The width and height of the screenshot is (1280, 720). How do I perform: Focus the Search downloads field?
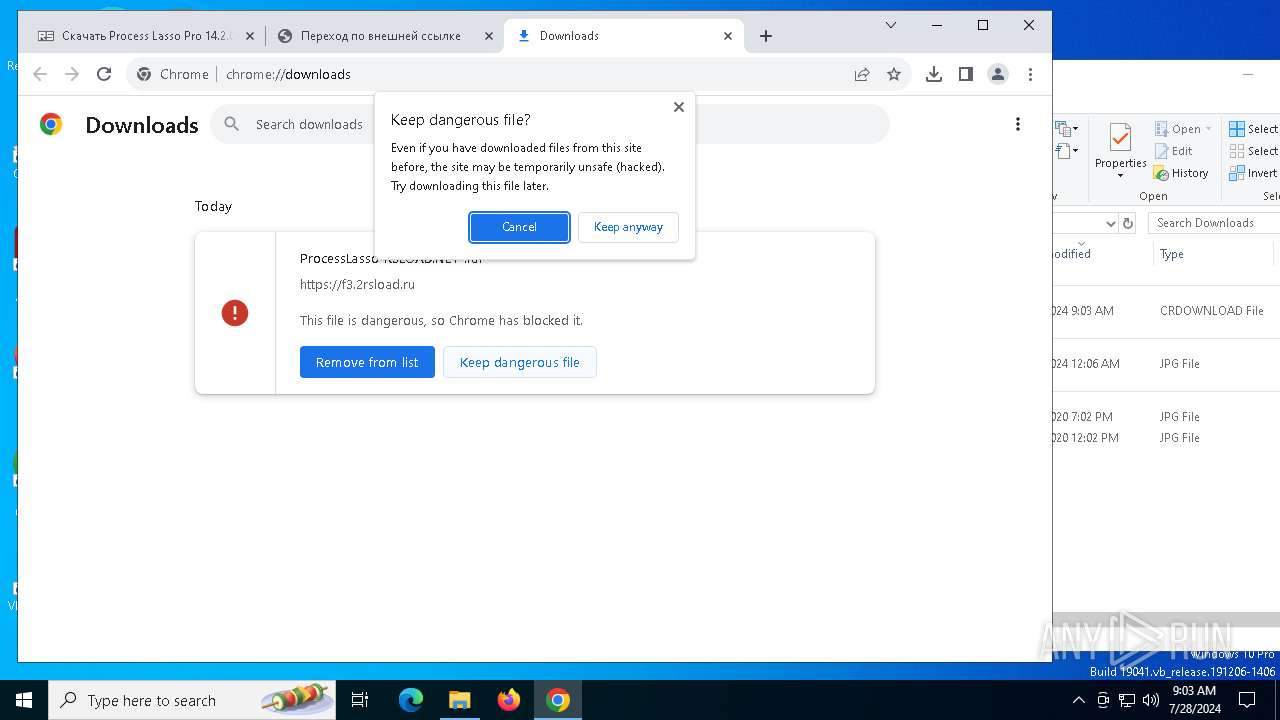[550, 124]
